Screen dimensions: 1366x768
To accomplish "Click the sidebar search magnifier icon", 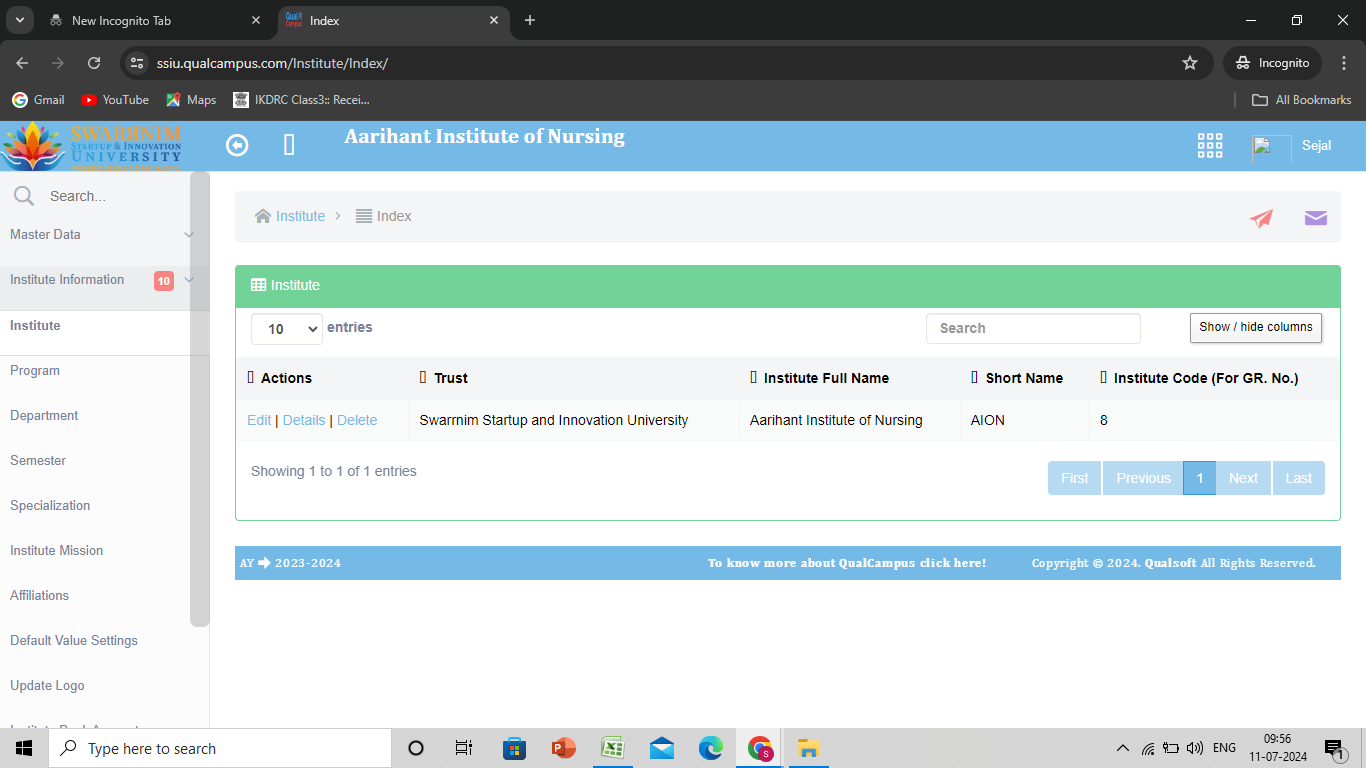I will [x=24, y=196].
